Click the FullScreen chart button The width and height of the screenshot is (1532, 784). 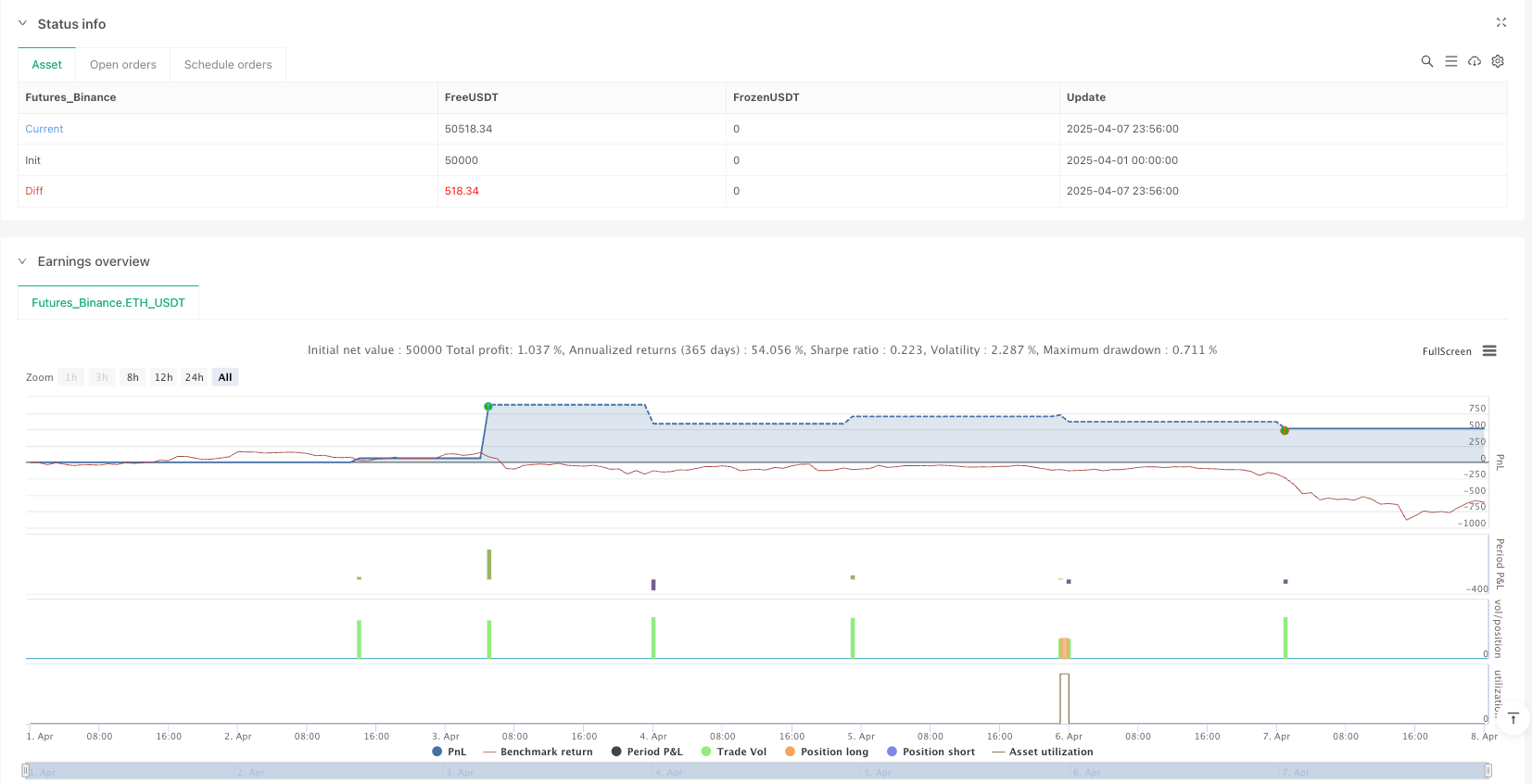coord(1447,351)
